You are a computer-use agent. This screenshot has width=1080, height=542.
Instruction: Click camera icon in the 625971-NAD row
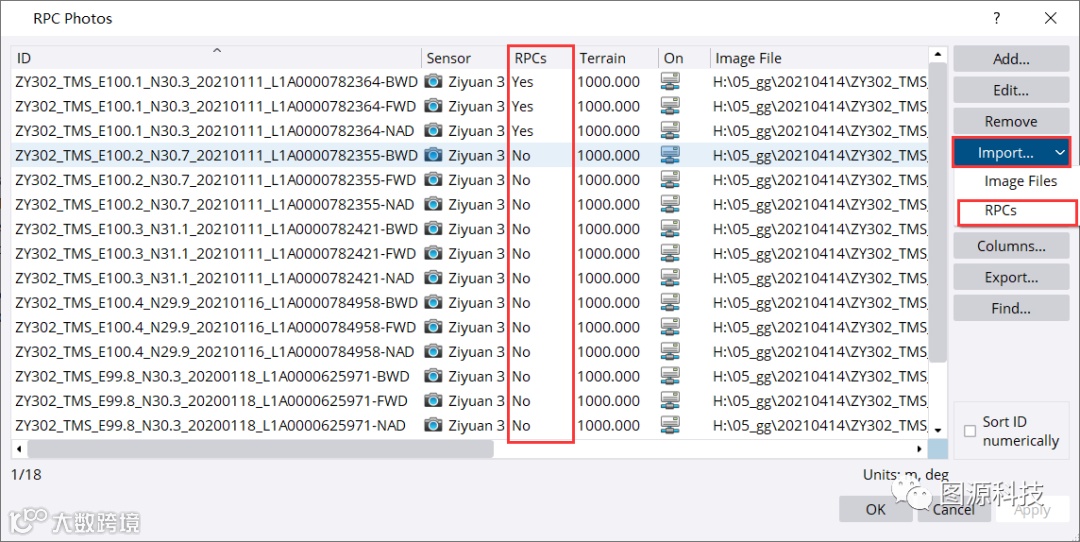tap(433, 426)
